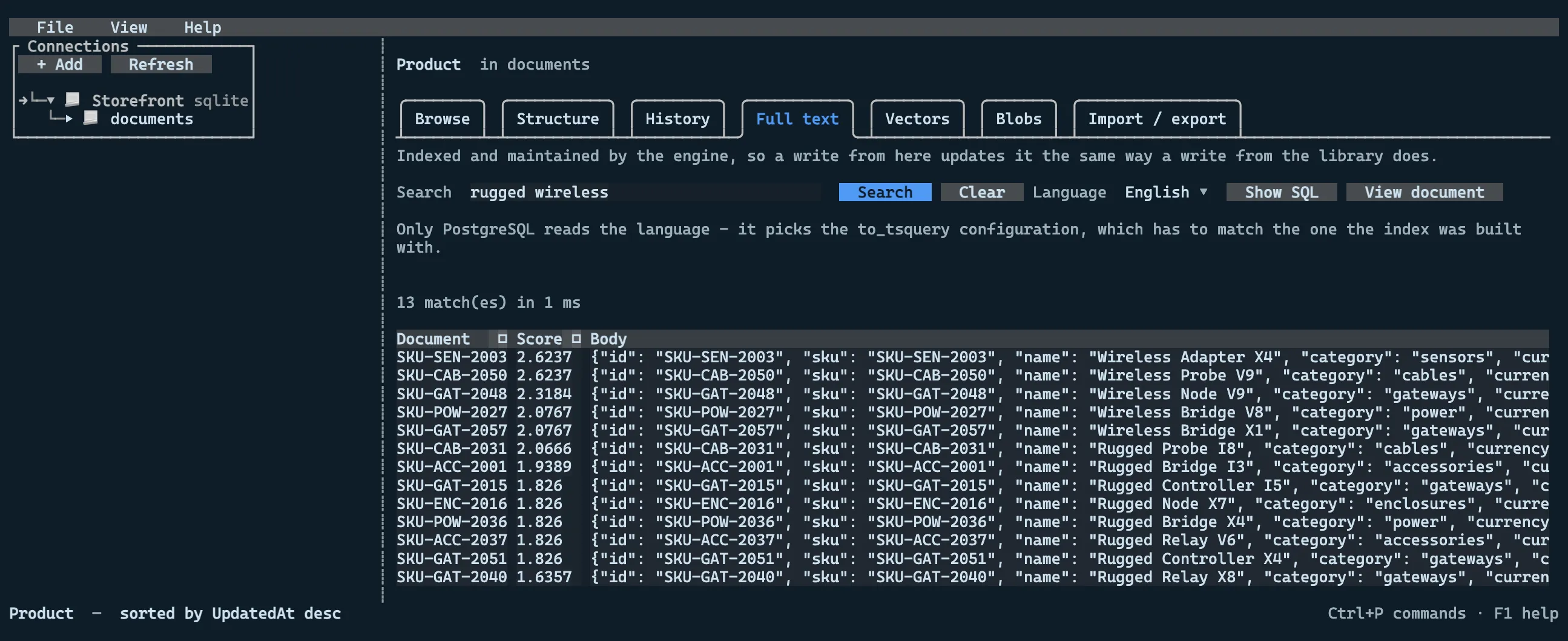Select documents in the connections tree

point(151,119)
